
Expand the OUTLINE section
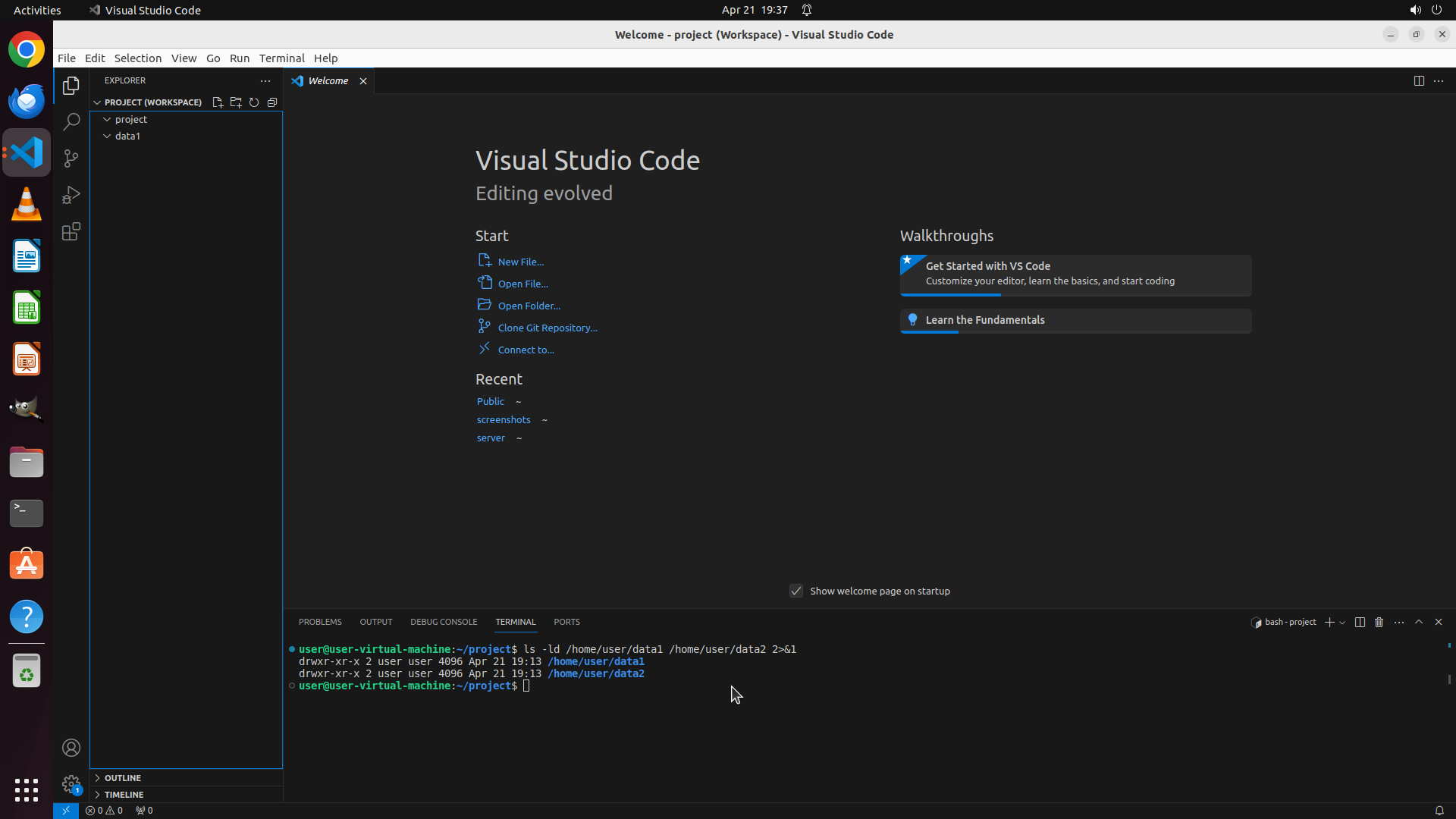(x=123, y=778)
